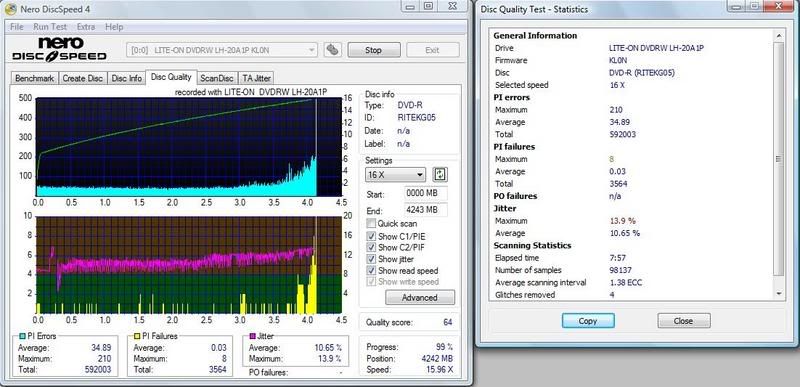
Task: Click the Disc DVD-R (RITEKG05) value in Statistics
Action: coord(642,72)
